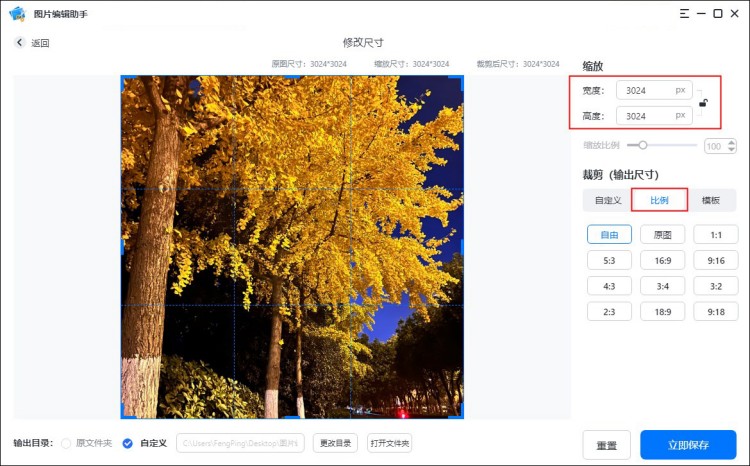Open the title bar menu icon
This screenshot has width=750, height=466.
click(684, 13)
